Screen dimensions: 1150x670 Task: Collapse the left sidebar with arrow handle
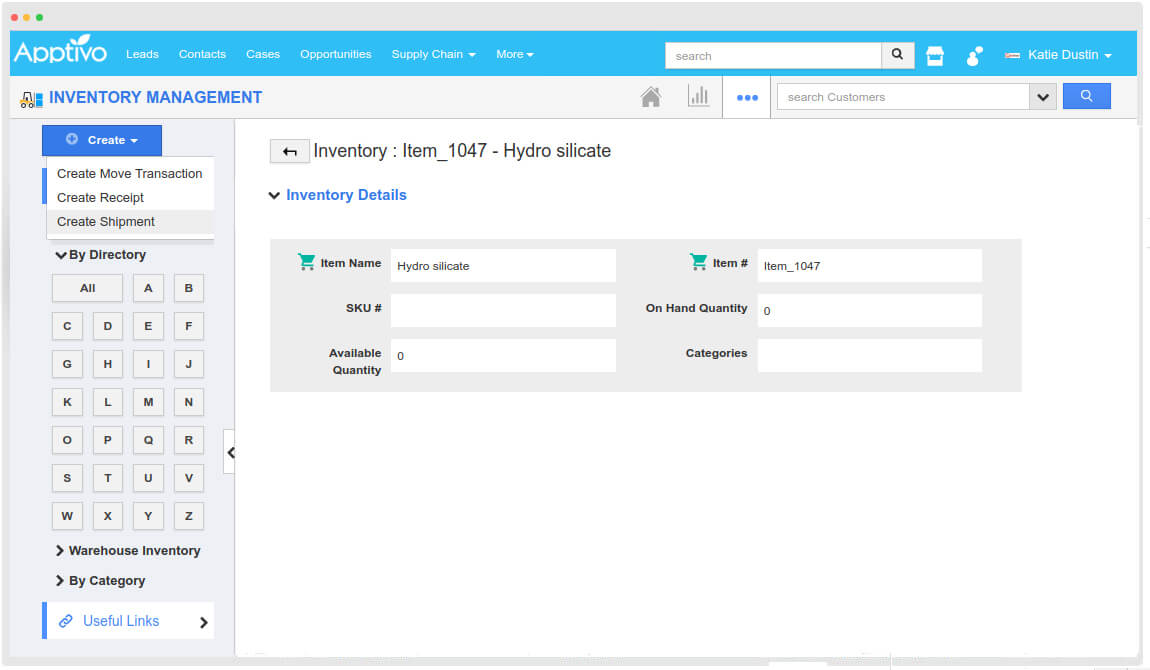[230, 452]
